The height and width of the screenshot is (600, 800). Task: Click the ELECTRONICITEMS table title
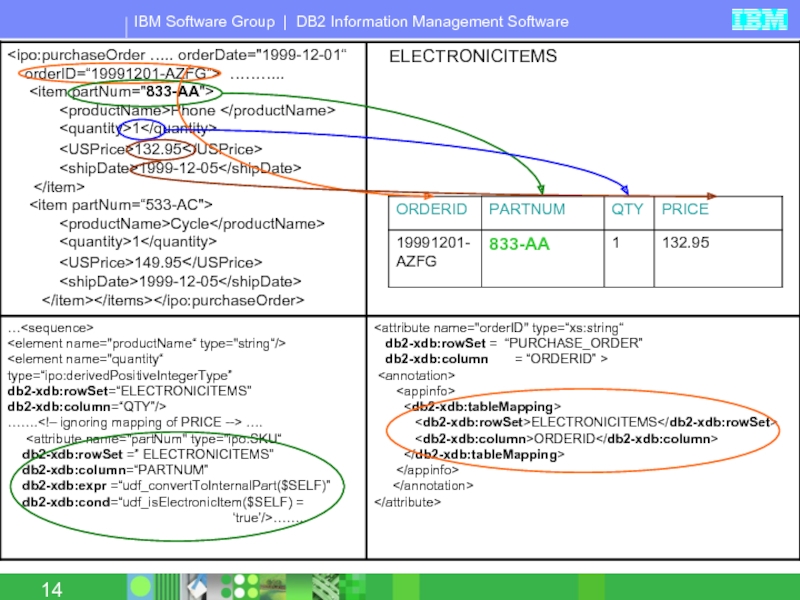(x=473, y=56)
